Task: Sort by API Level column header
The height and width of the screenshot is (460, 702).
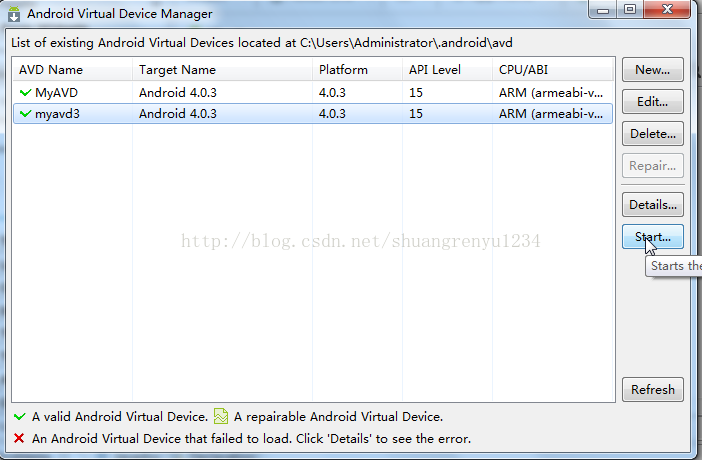Action: click(x=447, y=70)
